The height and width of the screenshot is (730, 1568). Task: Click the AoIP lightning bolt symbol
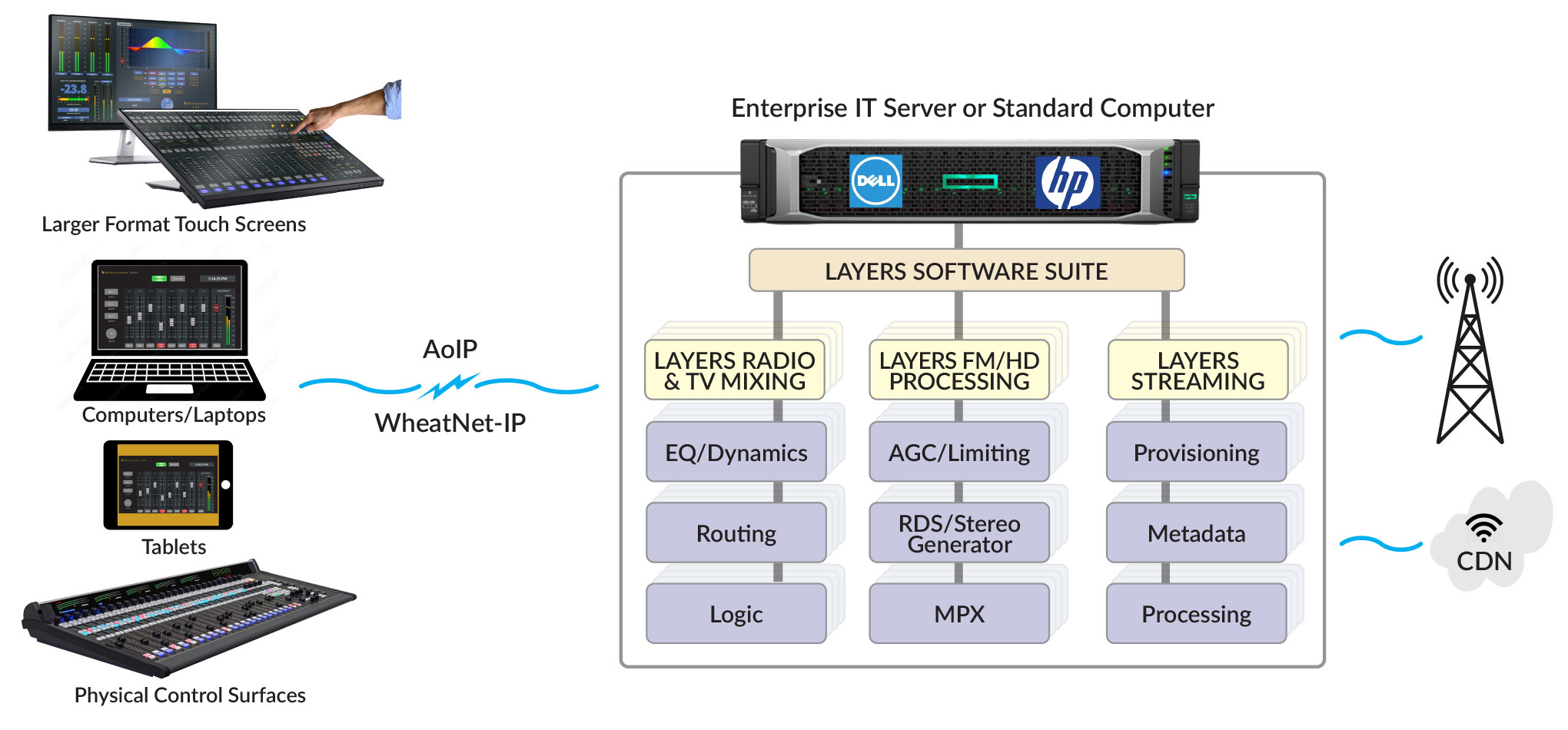pyautogui.click(x=449, y=385)
